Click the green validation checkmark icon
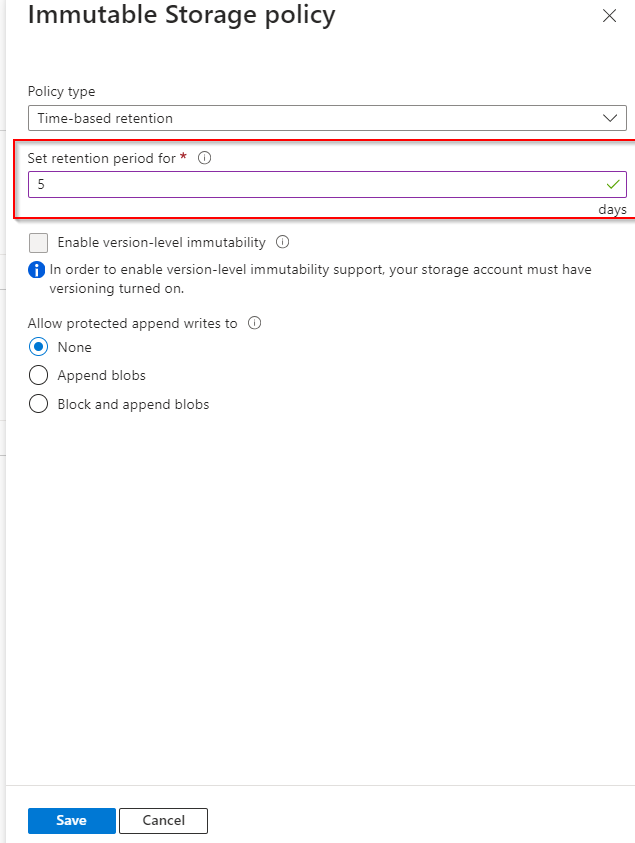Viewport: 635px width, 843px height. click(613, 184)
